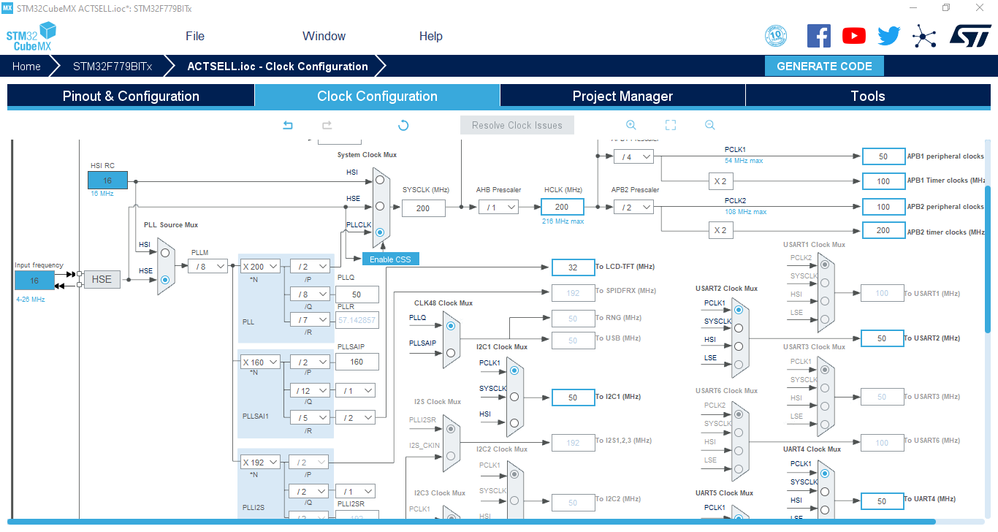The image size is (998, 532).
Task: Open the PLLR /7 divider dropdown
Action: pyautogui.click(x=310, y=319)
